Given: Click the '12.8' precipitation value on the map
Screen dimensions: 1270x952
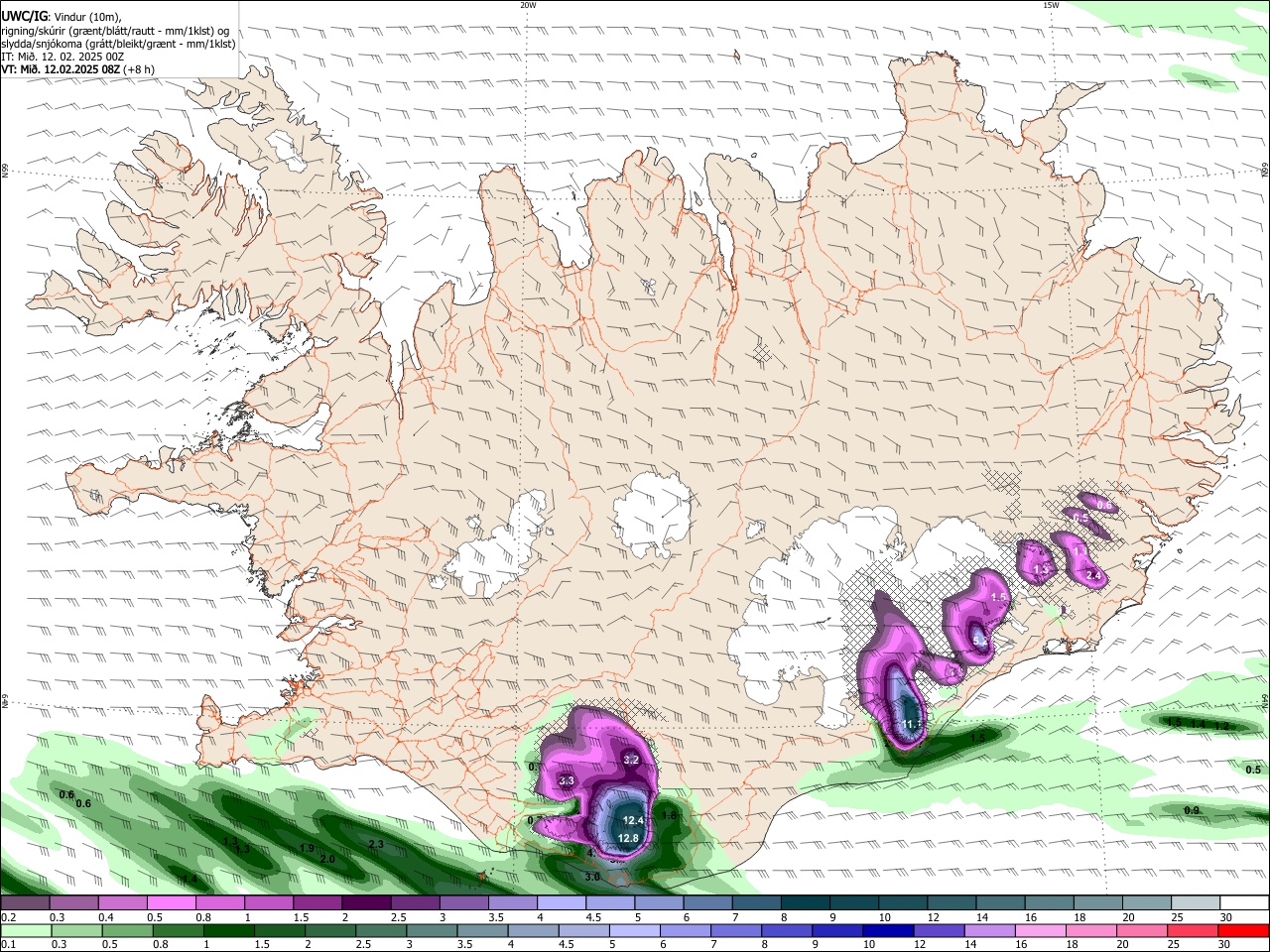Looking at the screenshot, I should (628, 838).
